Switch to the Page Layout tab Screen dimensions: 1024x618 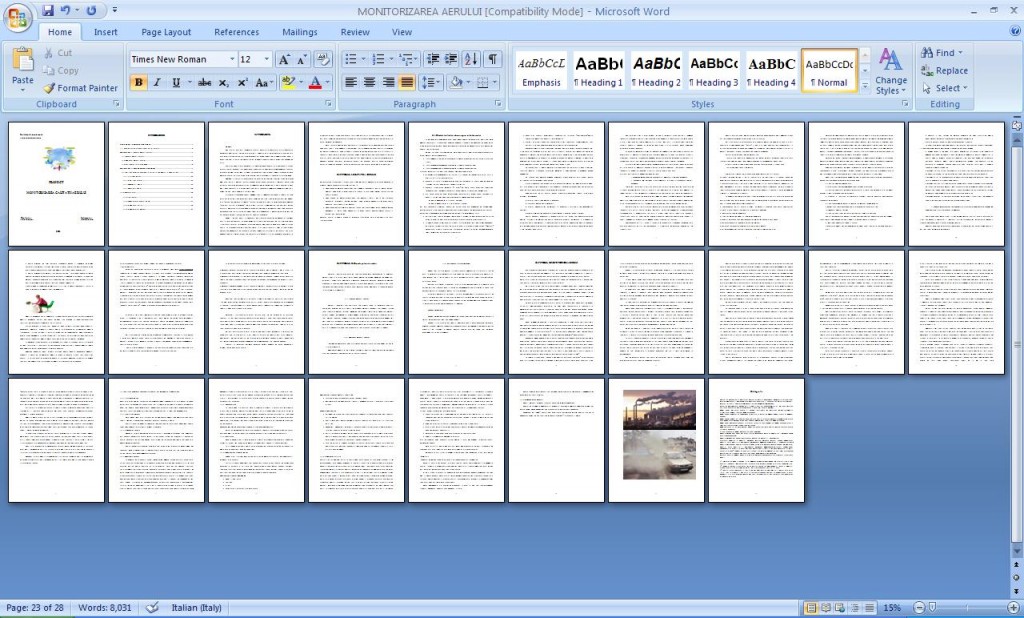166,32
